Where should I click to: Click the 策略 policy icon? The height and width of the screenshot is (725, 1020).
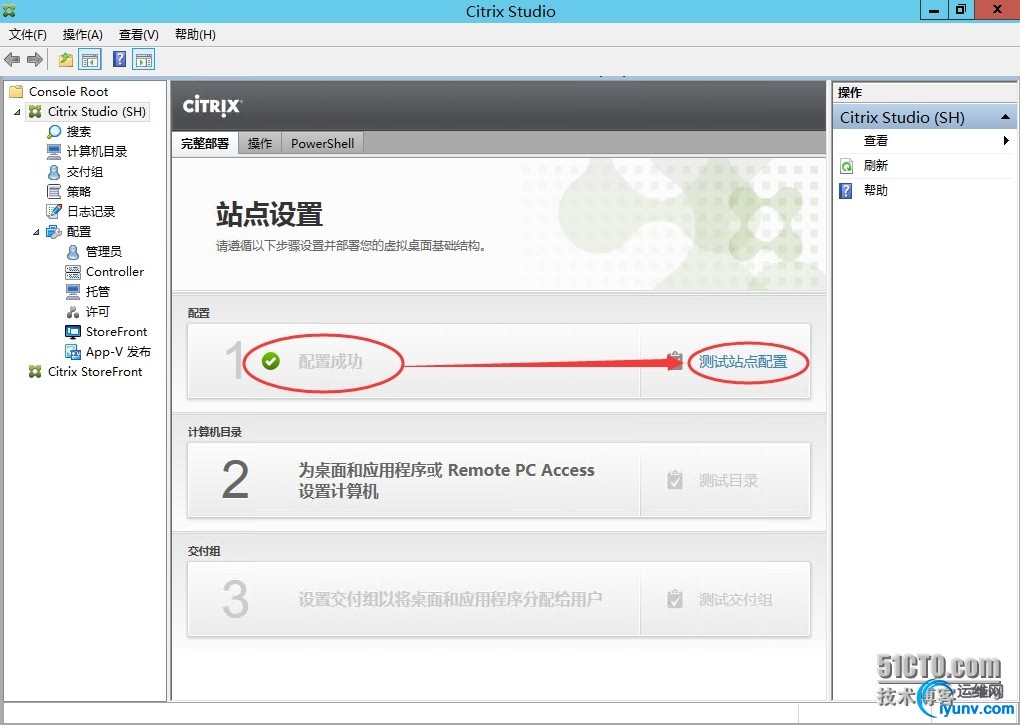54,192
